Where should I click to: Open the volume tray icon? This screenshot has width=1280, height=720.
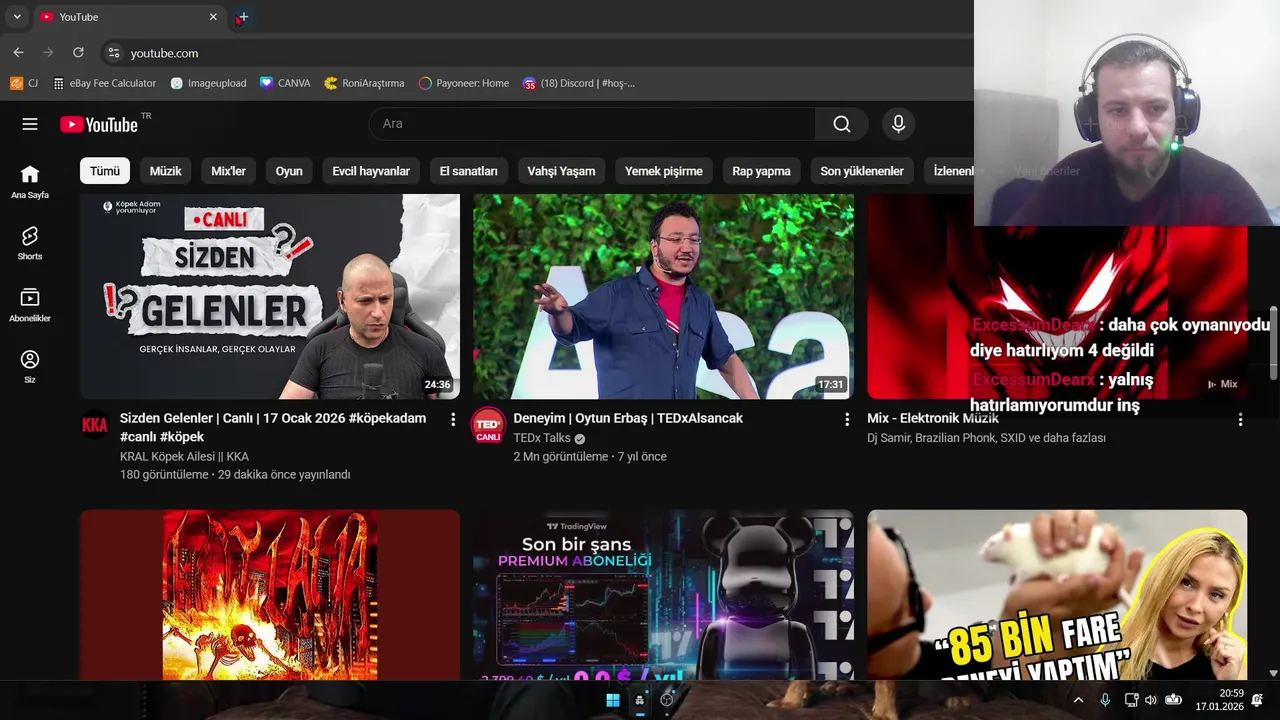point(1150,700)
